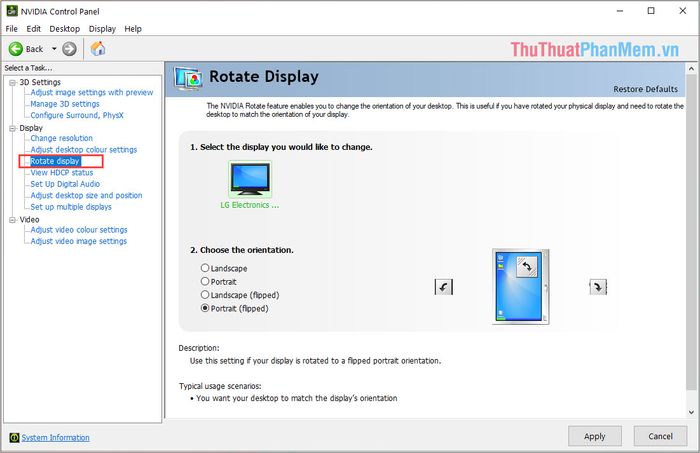Click the 3D Settings tree label

click(x=40, y=82)
